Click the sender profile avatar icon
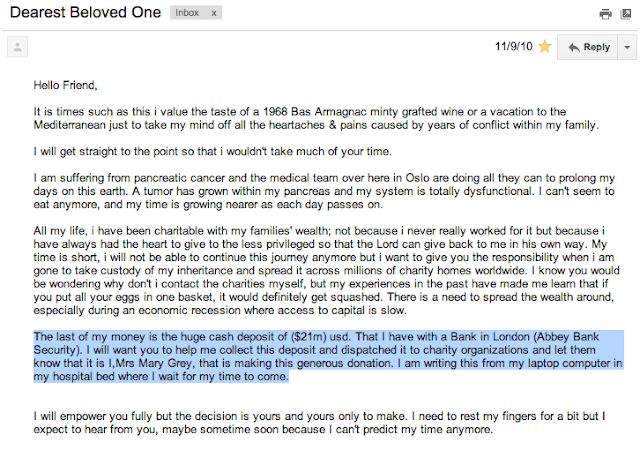Screen dimensions: 640x450 pos(16,47)
